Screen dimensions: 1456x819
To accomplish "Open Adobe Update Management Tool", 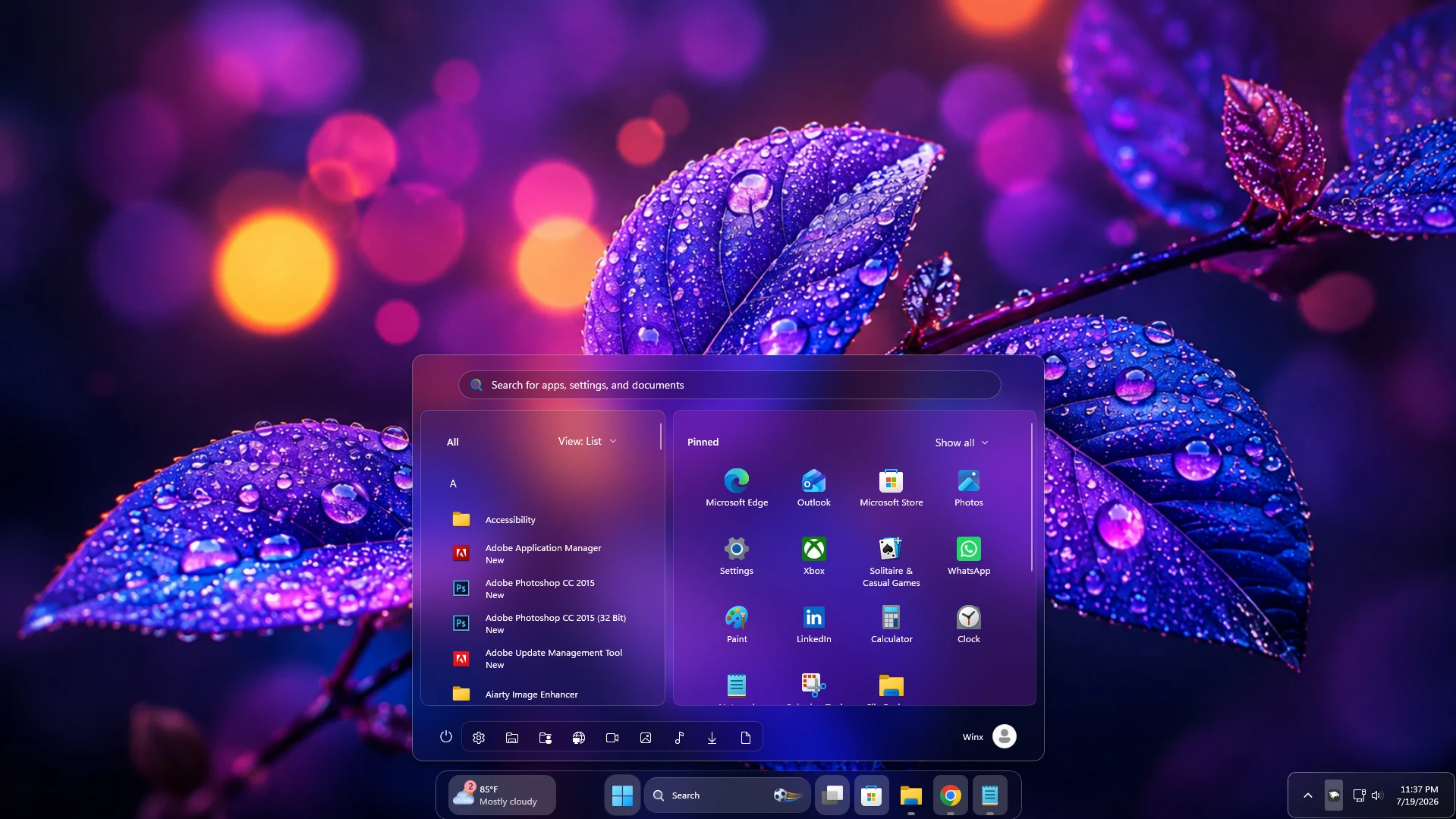I will (543, 658).
